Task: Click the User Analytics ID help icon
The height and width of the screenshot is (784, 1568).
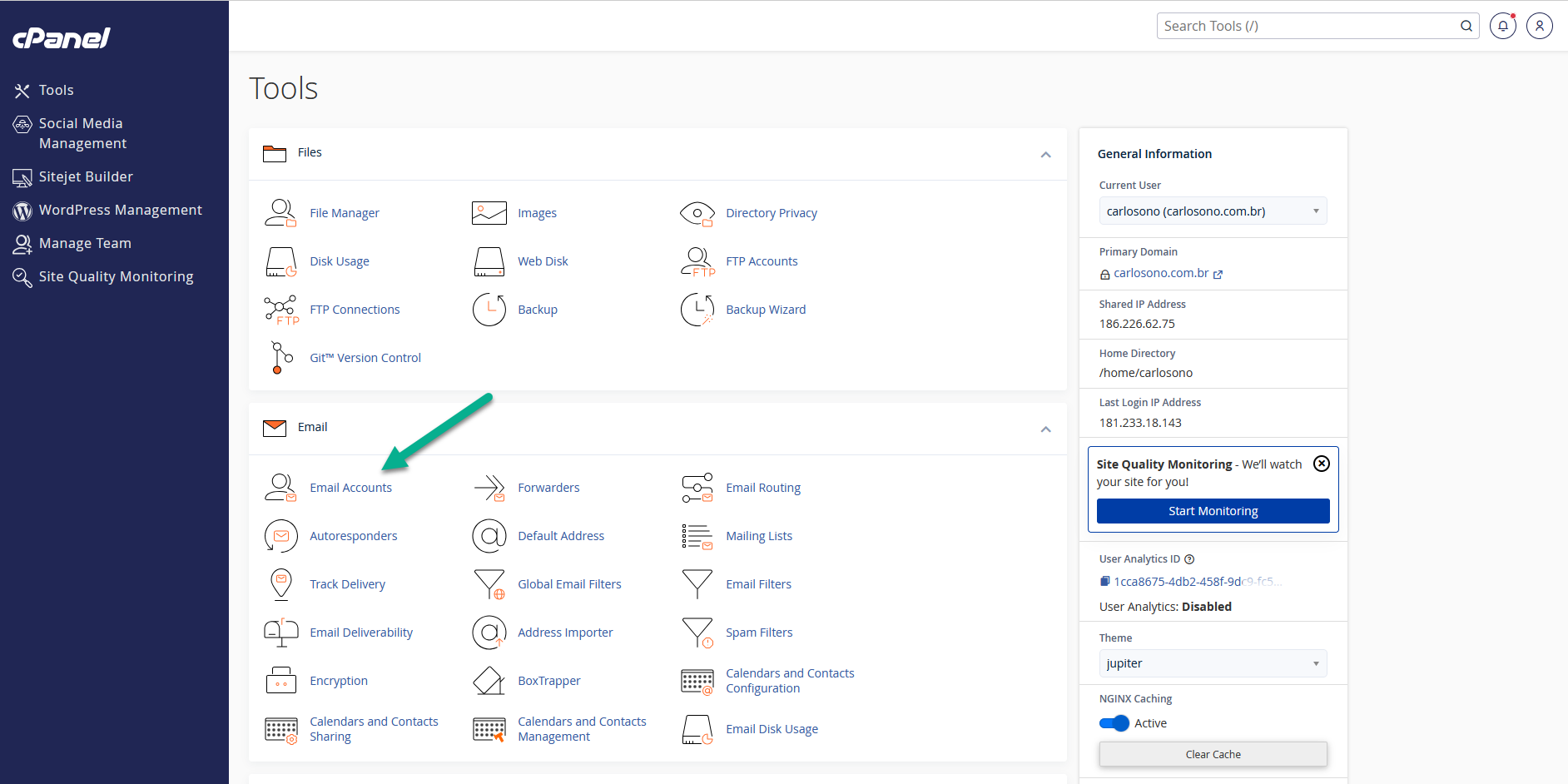Action: pyautogui.click(x=1189, y=559)
